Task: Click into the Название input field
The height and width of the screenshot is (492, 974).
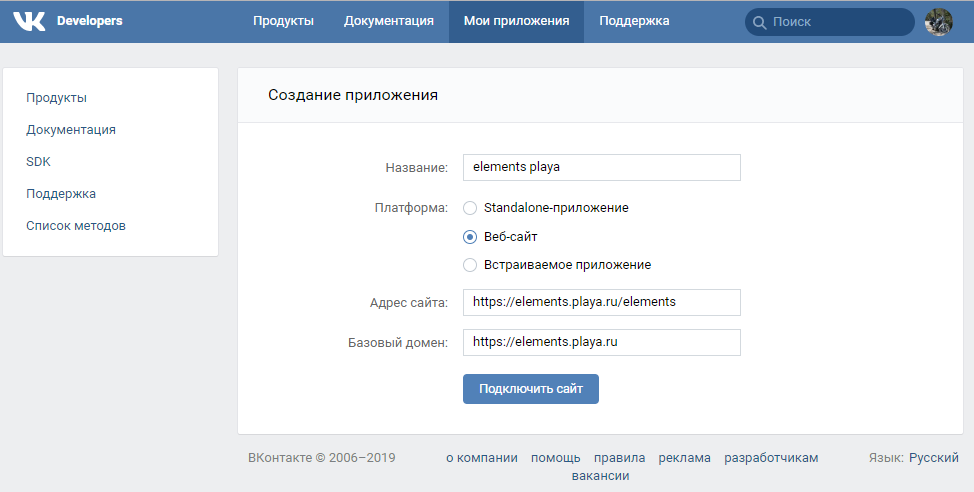Action: pyautogui.click(x=601, y=168)
